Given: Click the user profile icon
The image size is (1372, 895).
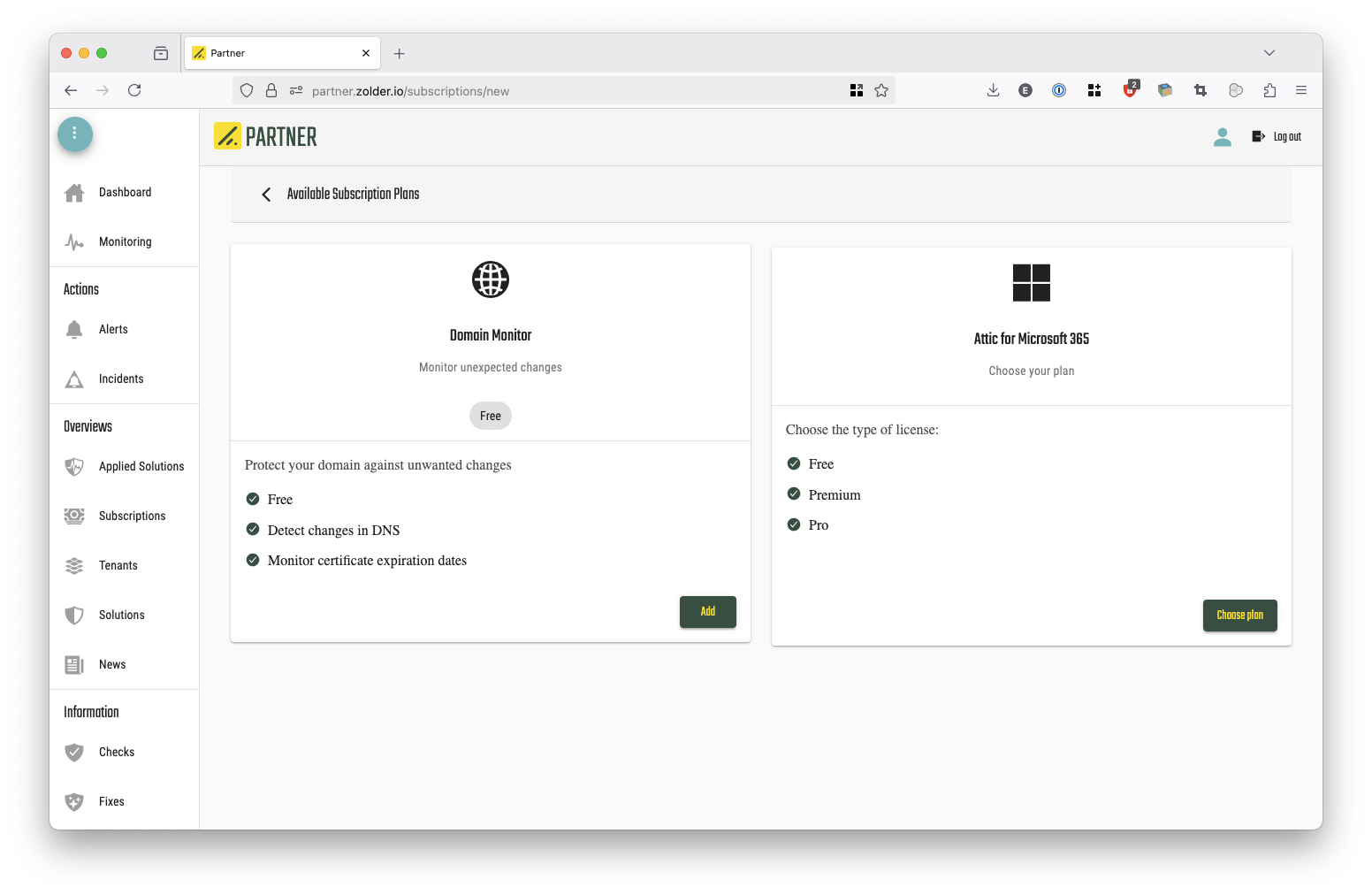Looking at the screenshot, I should point(1222,137).
